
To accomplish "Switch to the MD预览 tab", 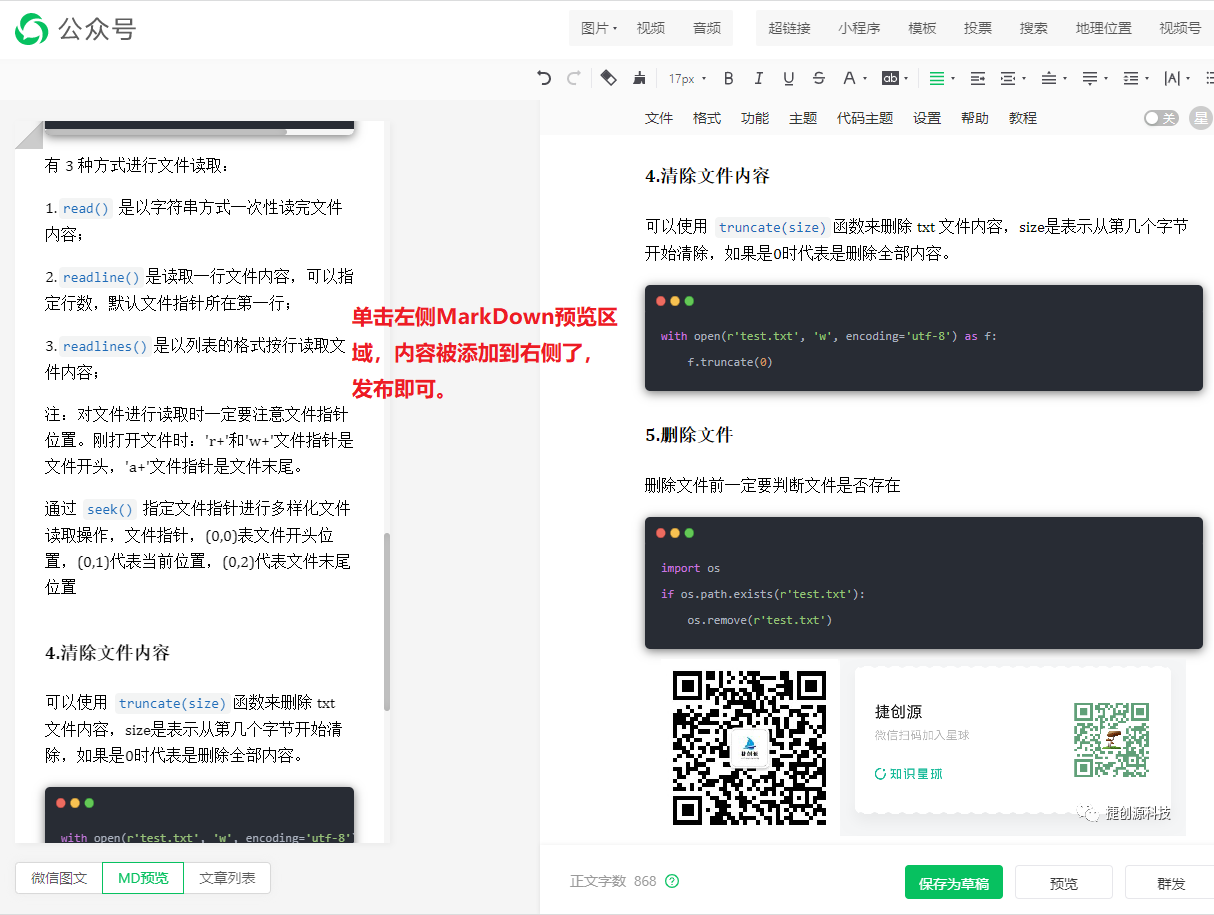I will coord(143,878).
